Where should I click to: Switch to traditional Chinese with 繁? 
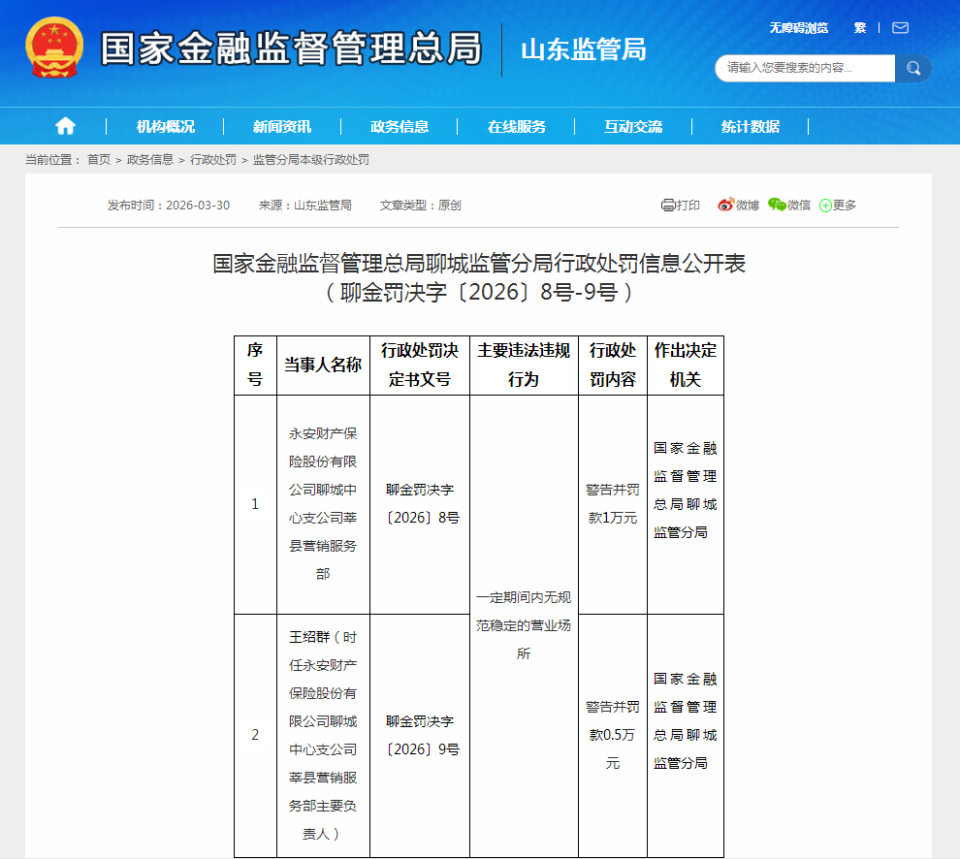click(x=860, y=28)
